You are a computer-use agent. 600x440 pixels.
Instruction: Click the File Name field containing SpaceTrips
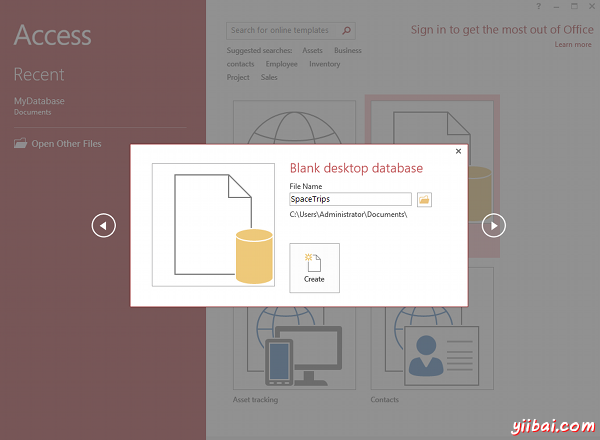[x=350, y=199]
